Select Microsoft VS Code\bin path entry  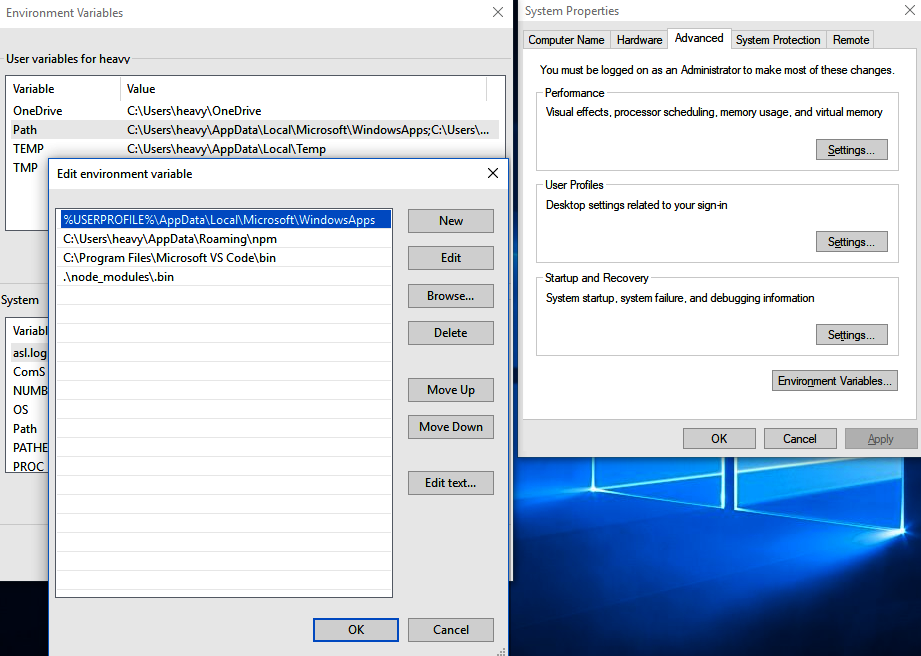[x=170, y=258]
